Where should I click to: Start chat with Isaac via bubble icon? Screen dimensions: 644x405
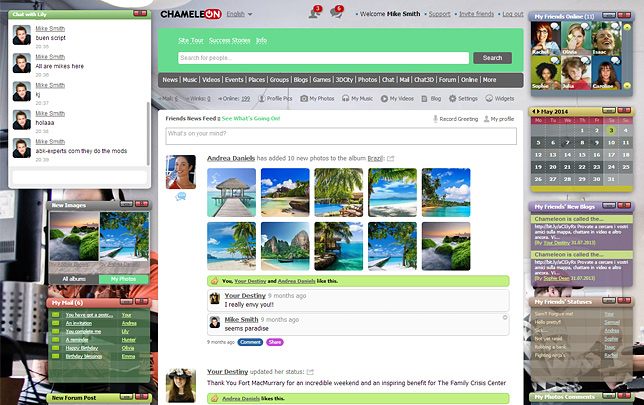615,27
